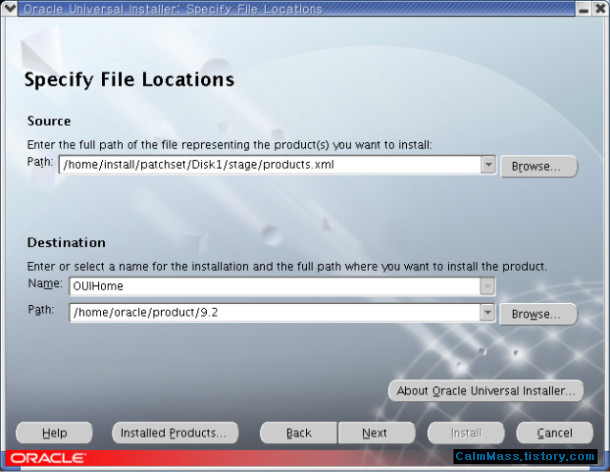Screen dimensions: 610x472
Task: Cancel the installation
Action: click(x=555, y=433)
